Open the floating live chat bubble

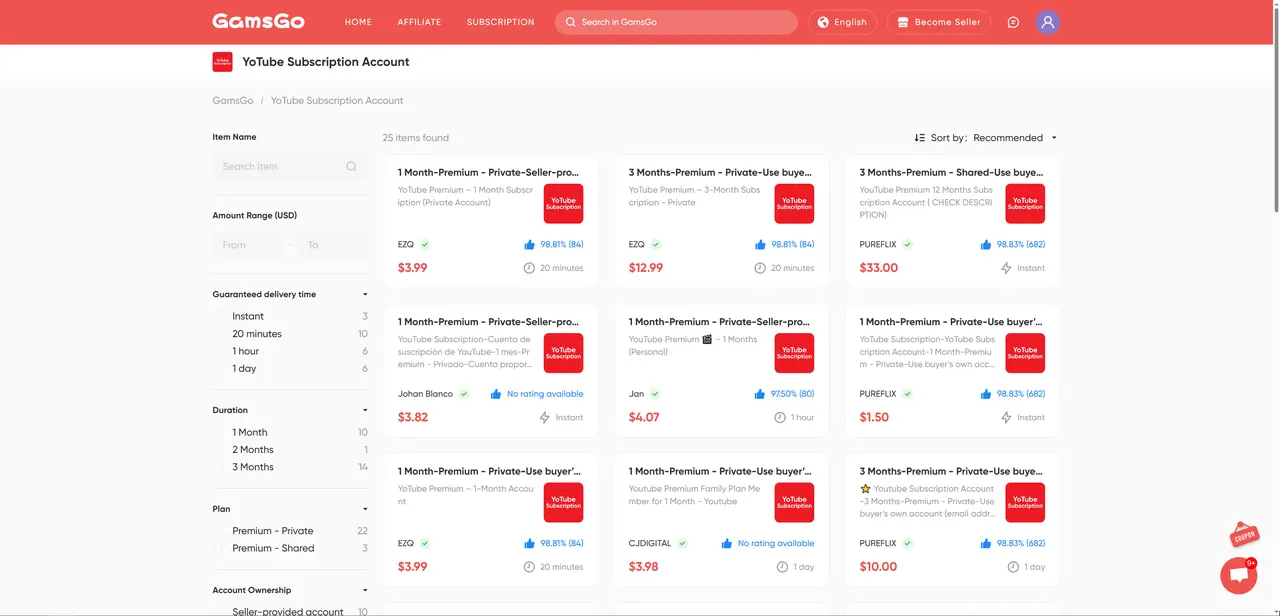[1238, 575]
